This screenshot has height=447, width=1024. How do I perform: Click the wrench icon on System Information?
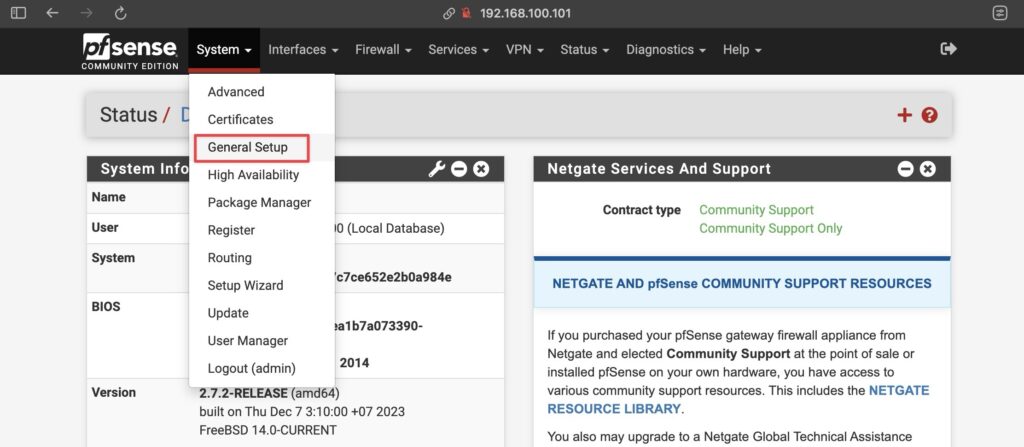coord(436,169)
